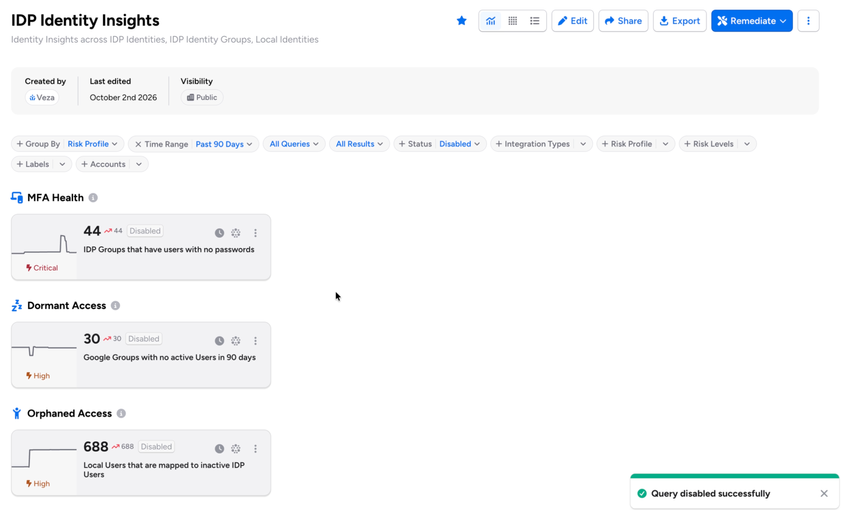Expand Accounts filter chevron
Screen dimensions: 841x510
click(x=139, y=164)
